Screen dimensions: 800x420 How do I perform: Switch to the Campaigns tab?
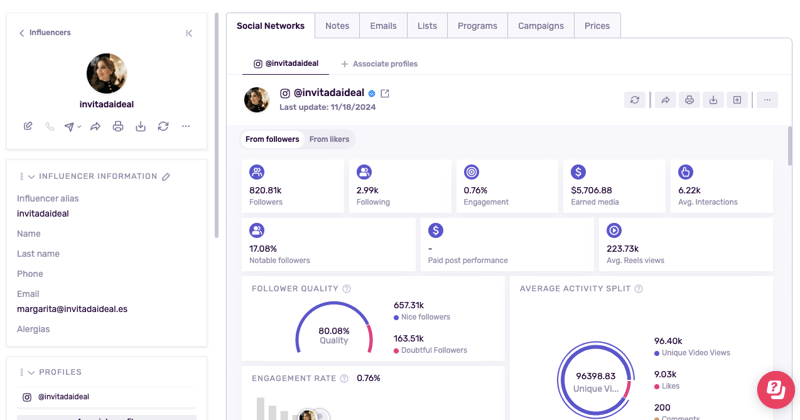540,26
